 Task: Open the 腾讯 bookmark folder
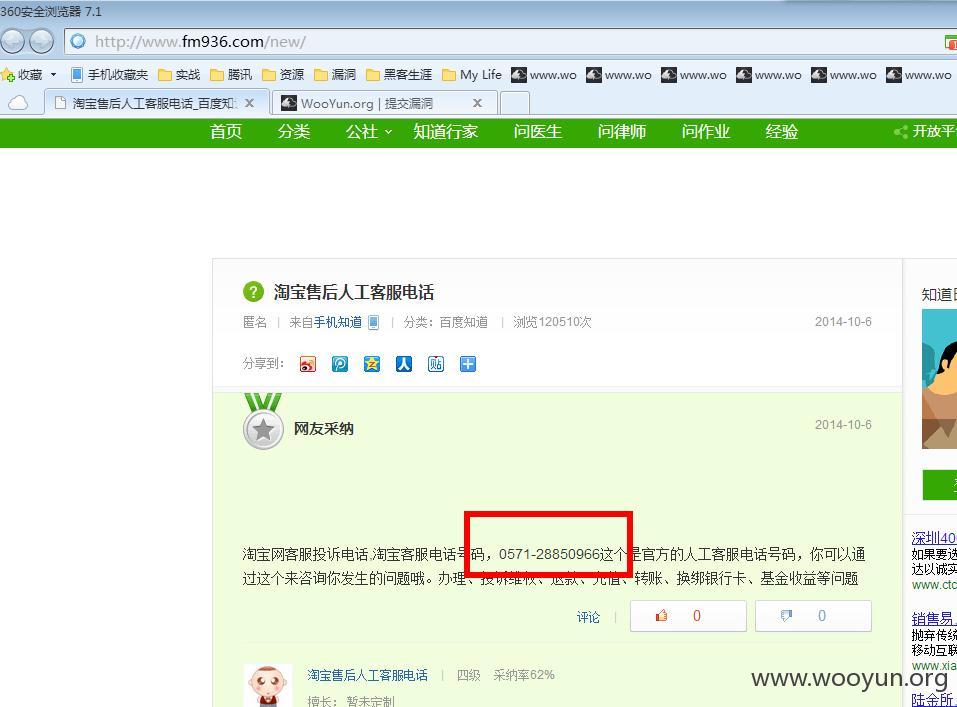click(231, 74)
